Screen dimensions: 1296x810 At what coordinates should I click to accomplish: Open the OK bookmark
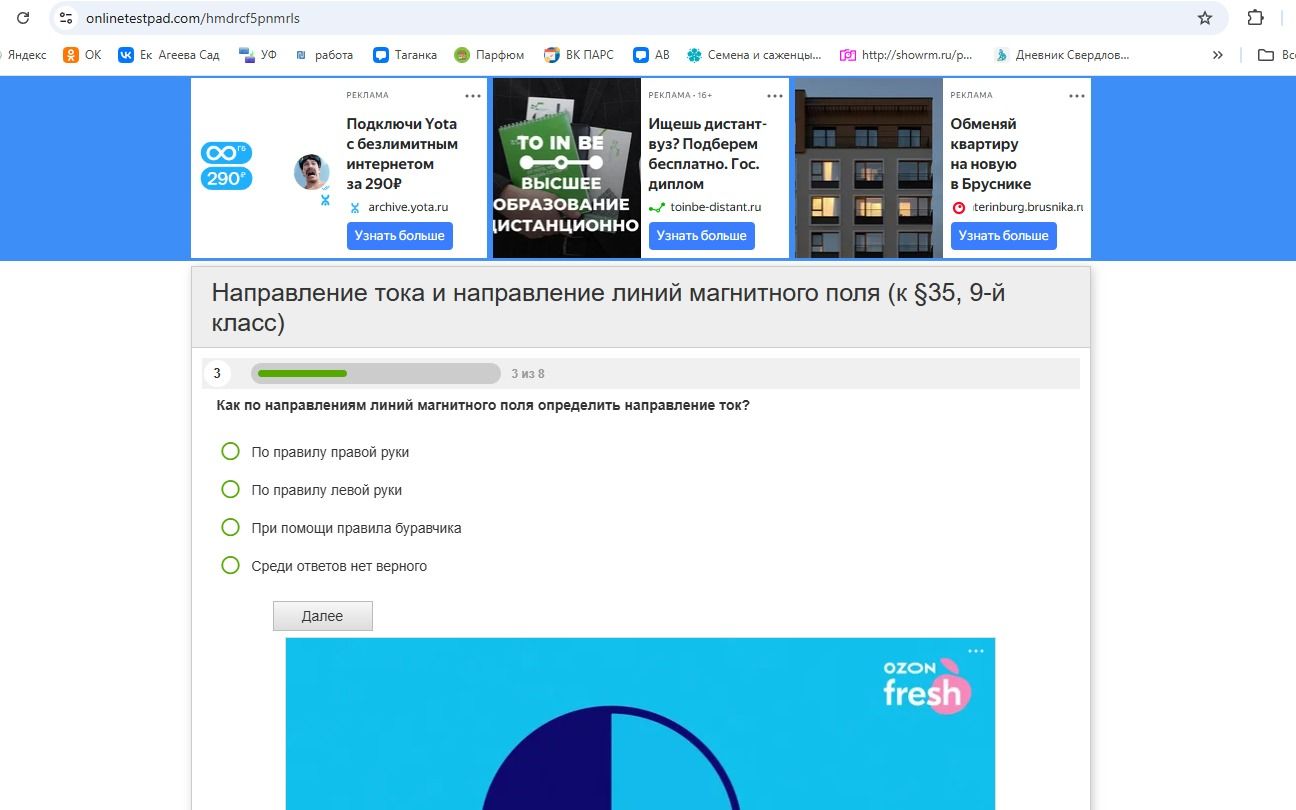point(82,55)
